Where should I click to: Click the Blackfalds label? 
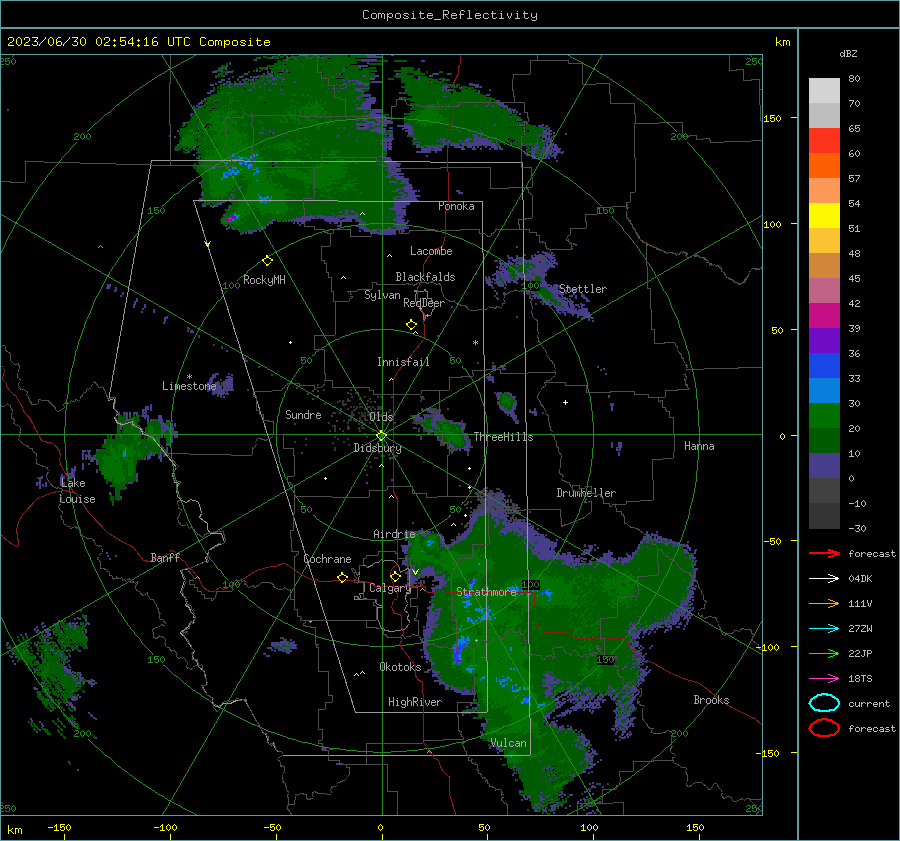tap(425, 277)
